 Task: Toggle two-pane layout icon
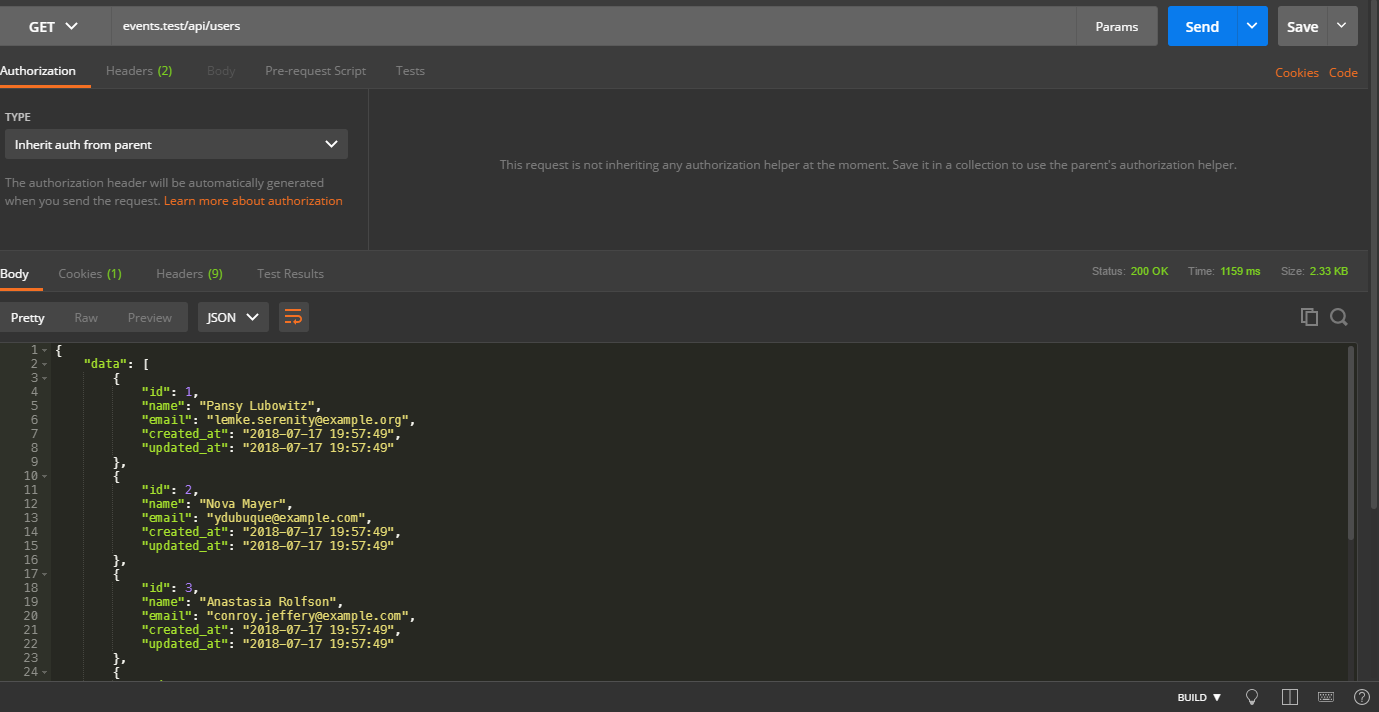click(1290, 697)
